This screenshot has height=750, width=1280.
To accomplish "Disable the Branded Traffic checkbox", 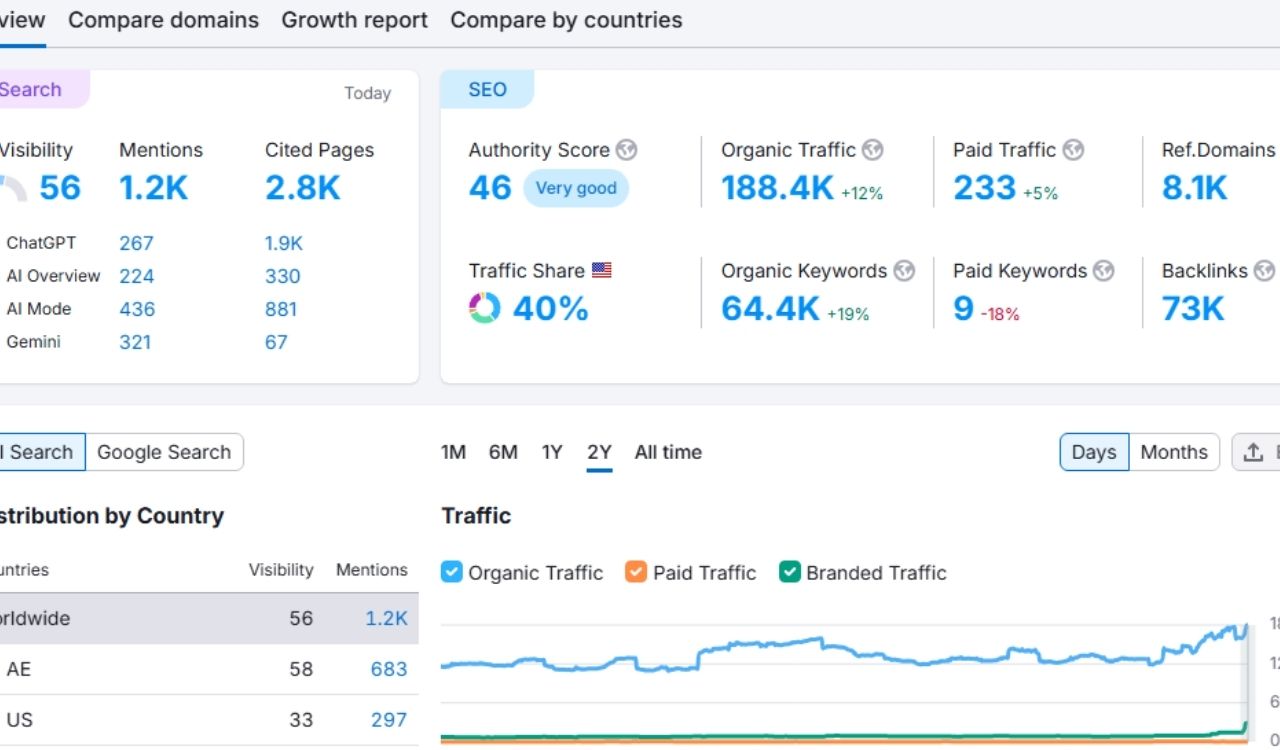I will point(790,573).
